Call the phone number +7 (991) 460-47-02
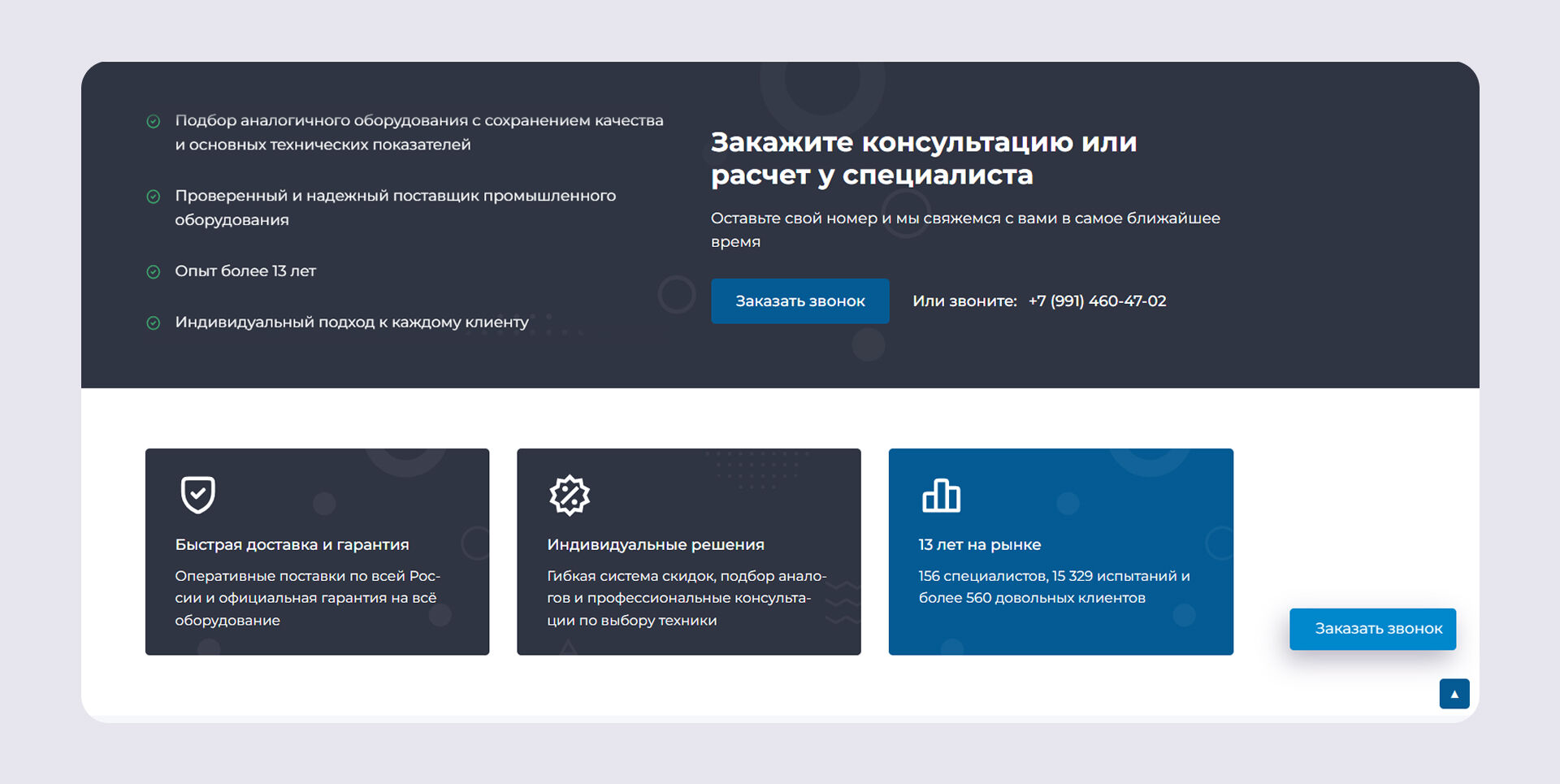Screen dimensions: 1560x784 coord(1097,301)
